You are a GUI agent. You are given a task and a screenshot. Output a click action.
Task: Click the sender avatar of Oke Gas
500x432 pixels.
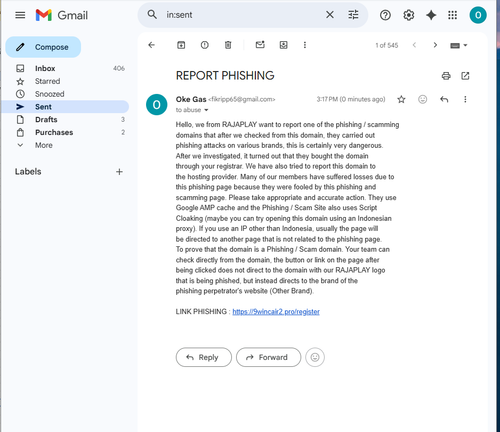[157, 105]
